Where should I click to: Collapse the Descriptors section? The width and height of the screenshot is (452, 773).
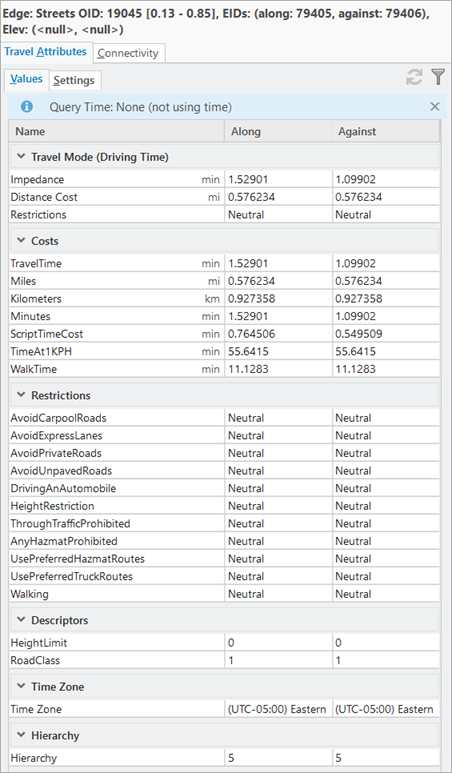(21, 620)
